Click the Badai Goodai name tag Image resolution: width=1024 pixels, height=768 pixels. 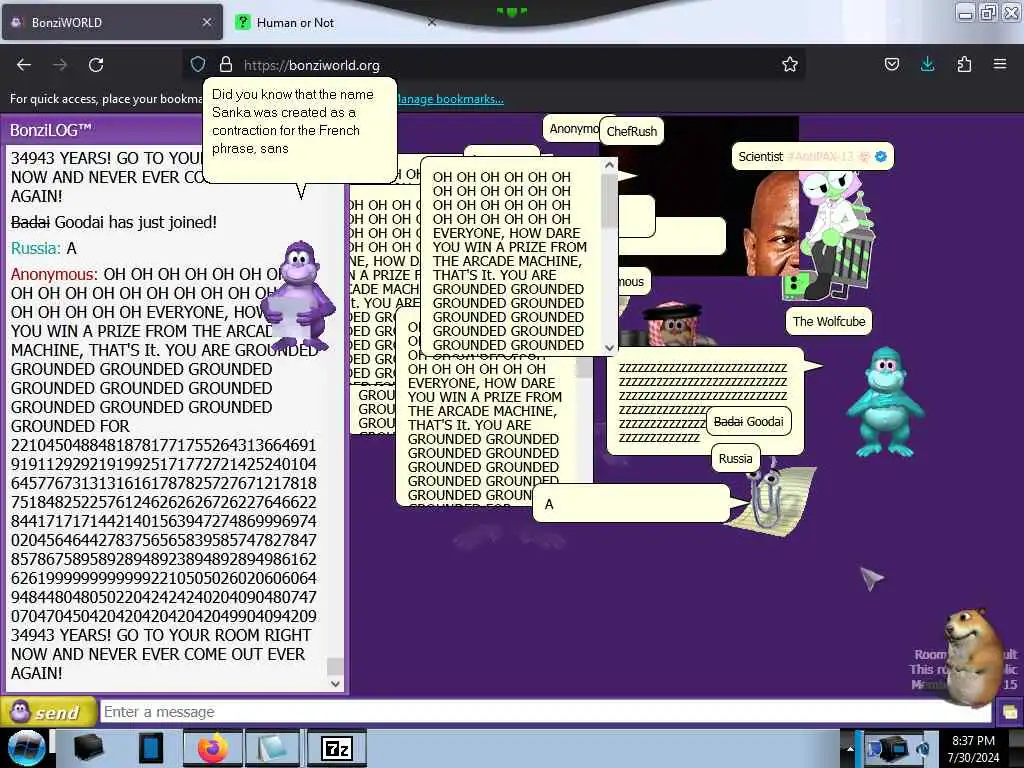coord(749,422)
